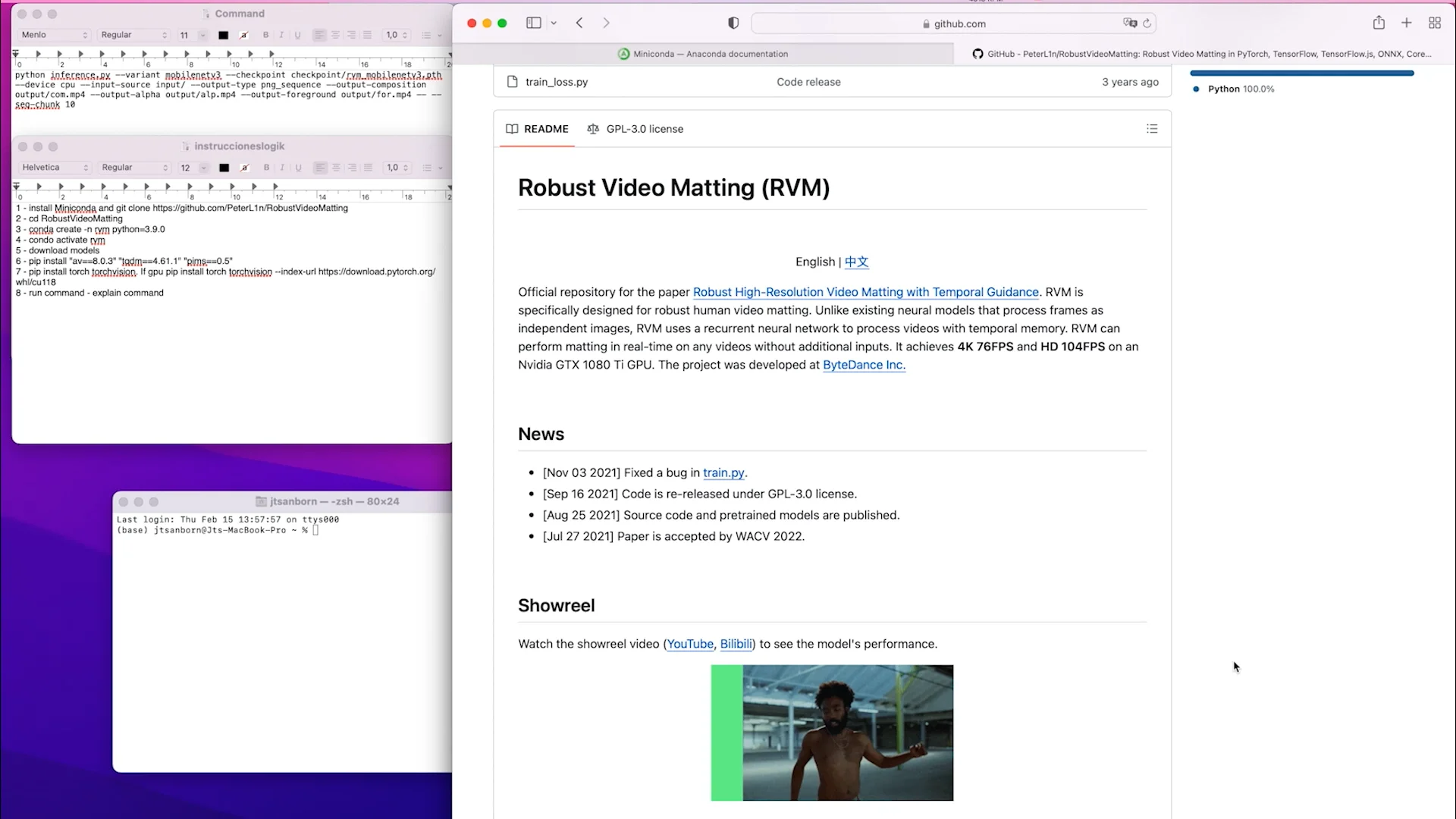Open line spacing 1,0 menu in instruccioneslogik window
The width and height of the screenshot is (1456, 819).
coord(397,168)
